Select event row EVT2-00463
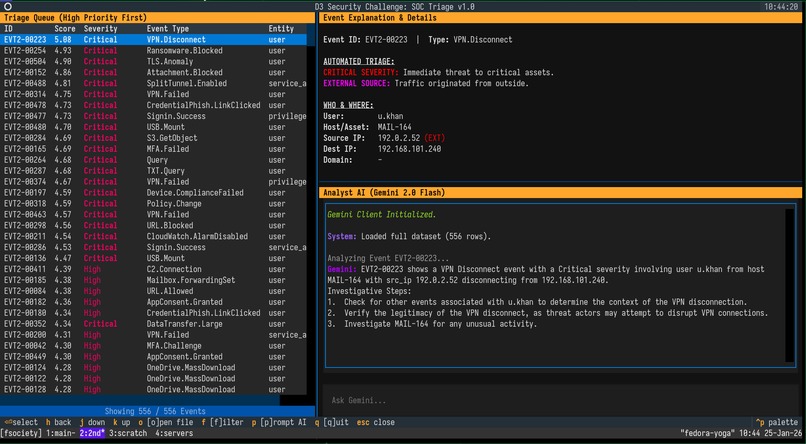 pos(153,214)
